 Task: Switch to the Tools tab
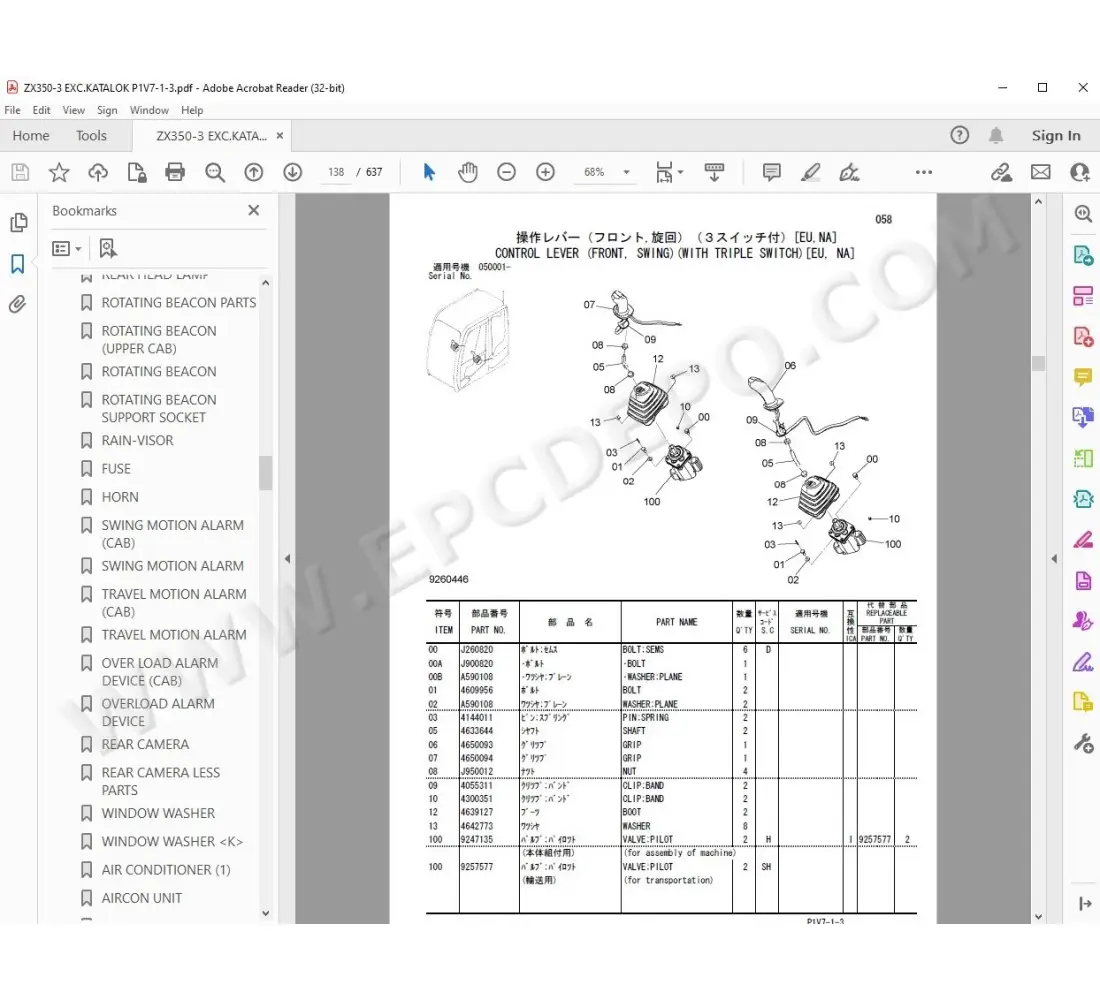tap(91, 135)
